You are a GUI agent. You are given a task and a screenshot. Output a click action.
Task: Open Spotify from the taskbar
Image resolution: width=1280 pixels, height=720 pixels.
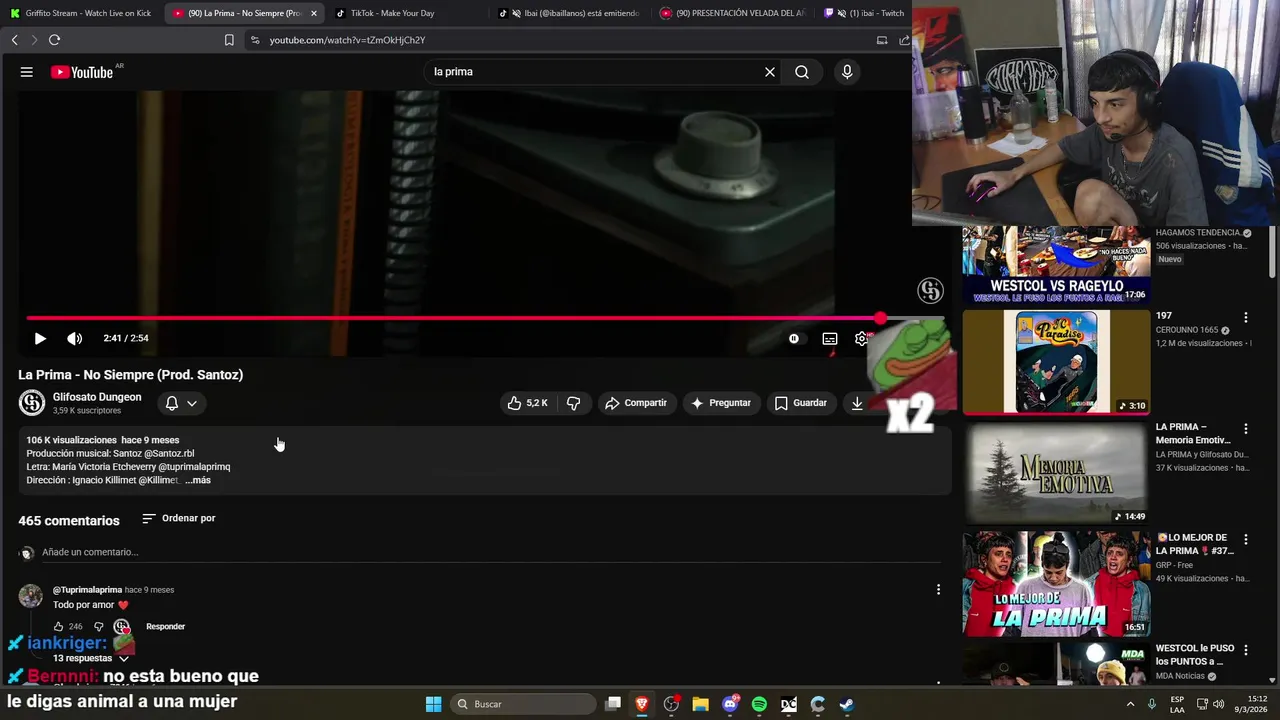pyautogui.click(x=759, y=704)
